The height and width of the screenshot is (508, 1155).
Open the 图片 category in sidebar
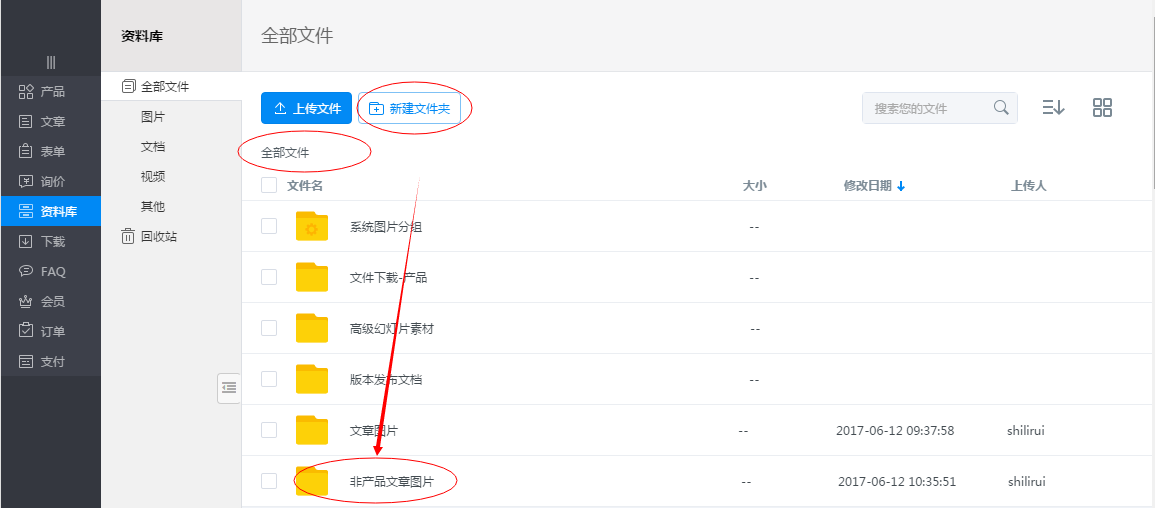153,117
